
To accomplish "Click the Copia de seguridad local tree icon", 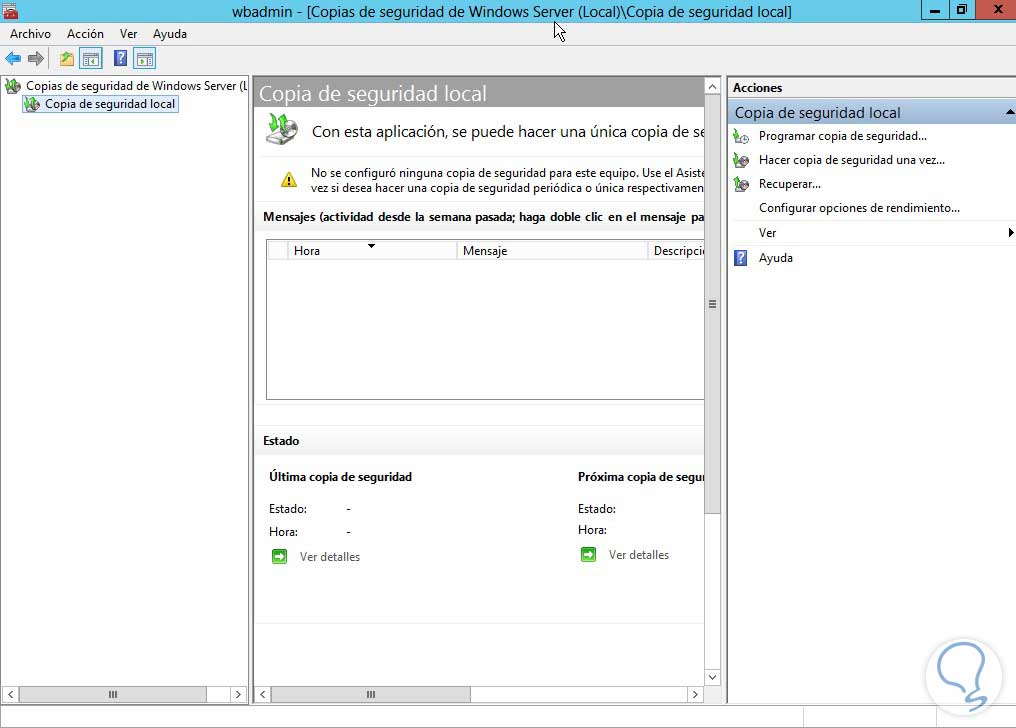I will click(x=32, y=104).
